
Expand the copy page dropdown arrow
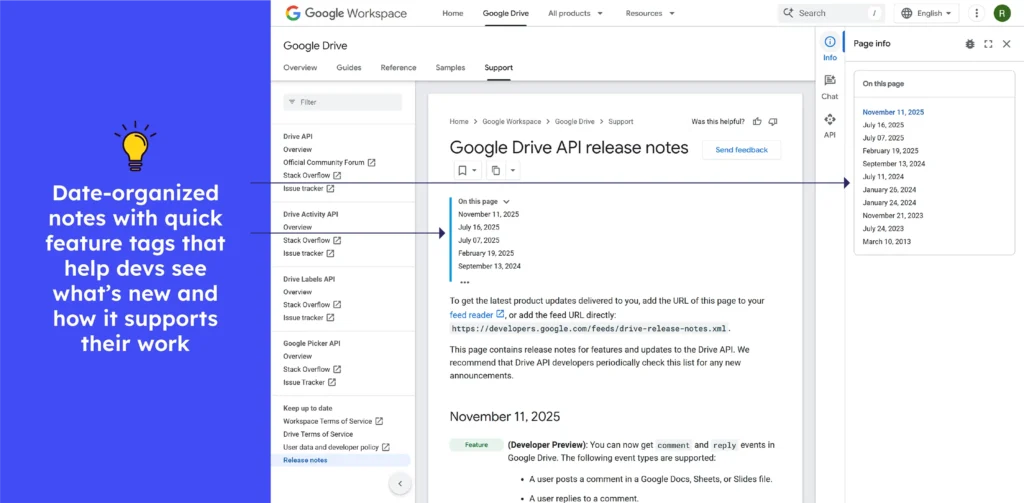[513, 170]
